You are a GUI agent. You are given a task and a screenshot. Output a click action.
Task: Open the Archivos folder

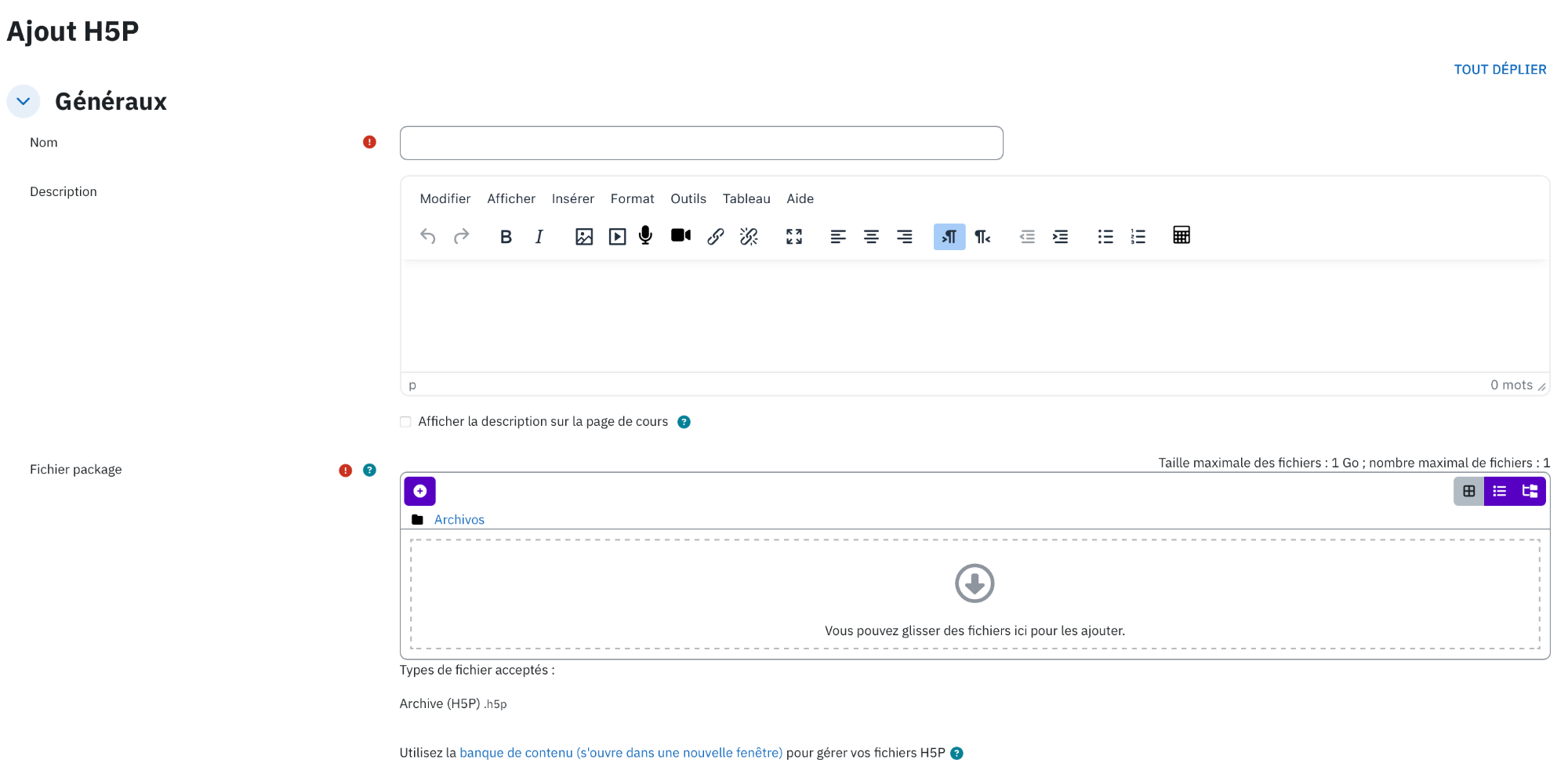point(459,519)
